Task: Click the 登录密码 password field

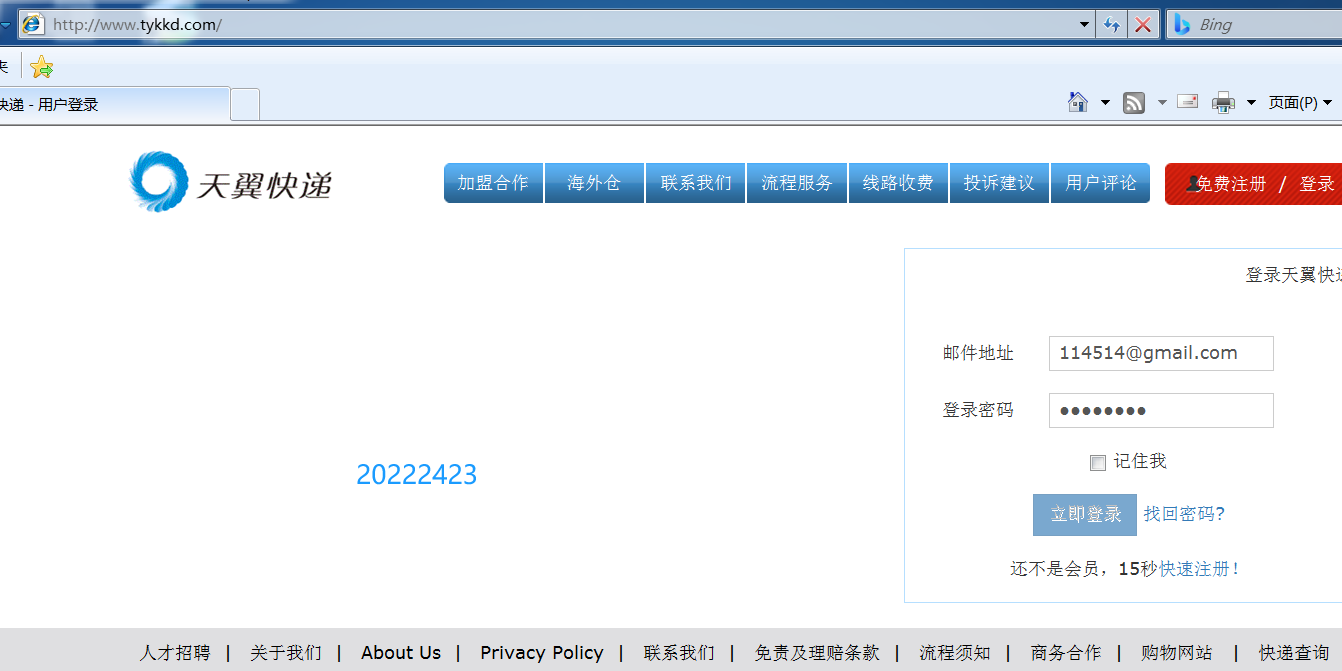Action: click(x=1161, y=410)
